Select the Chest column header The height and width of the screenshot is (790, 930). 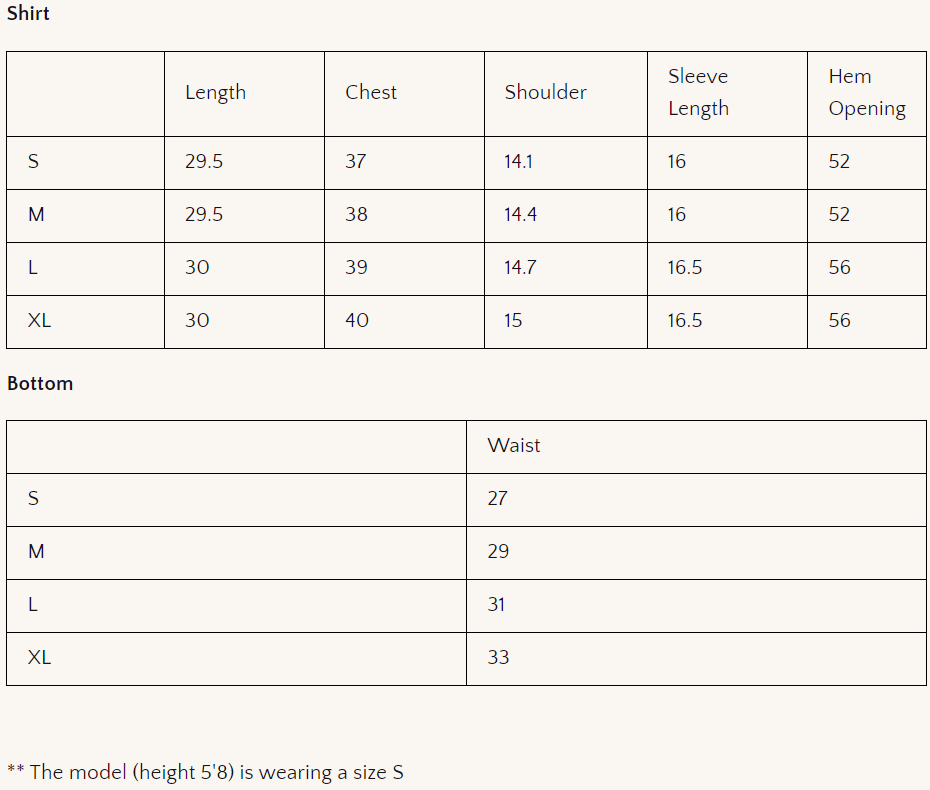371,92
